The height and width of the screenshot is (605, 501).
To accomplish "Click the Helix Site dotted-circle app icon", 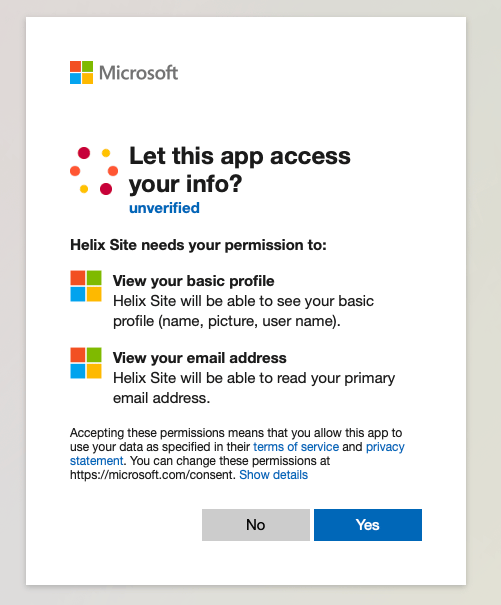I will point(94,171).
